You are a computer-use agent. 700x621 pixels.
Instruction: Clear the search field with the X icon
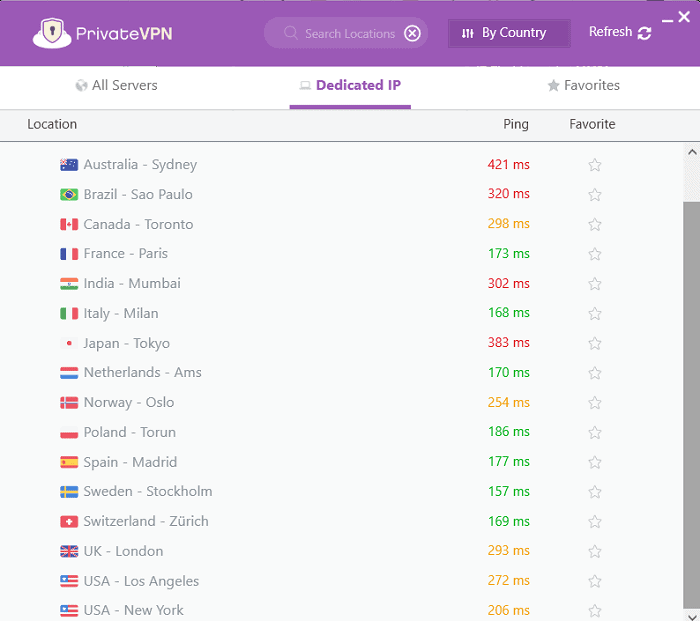(x=412, y=33)
